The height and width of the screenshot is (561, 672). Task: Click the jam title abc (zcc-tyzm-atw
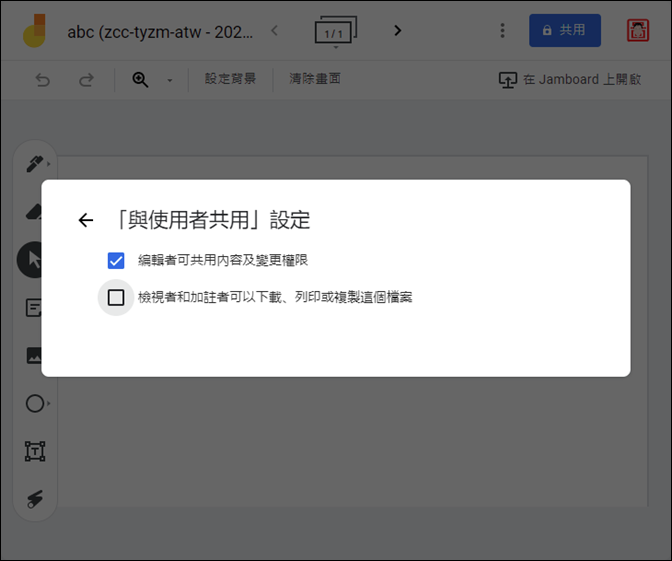click(x=160, y=32)
